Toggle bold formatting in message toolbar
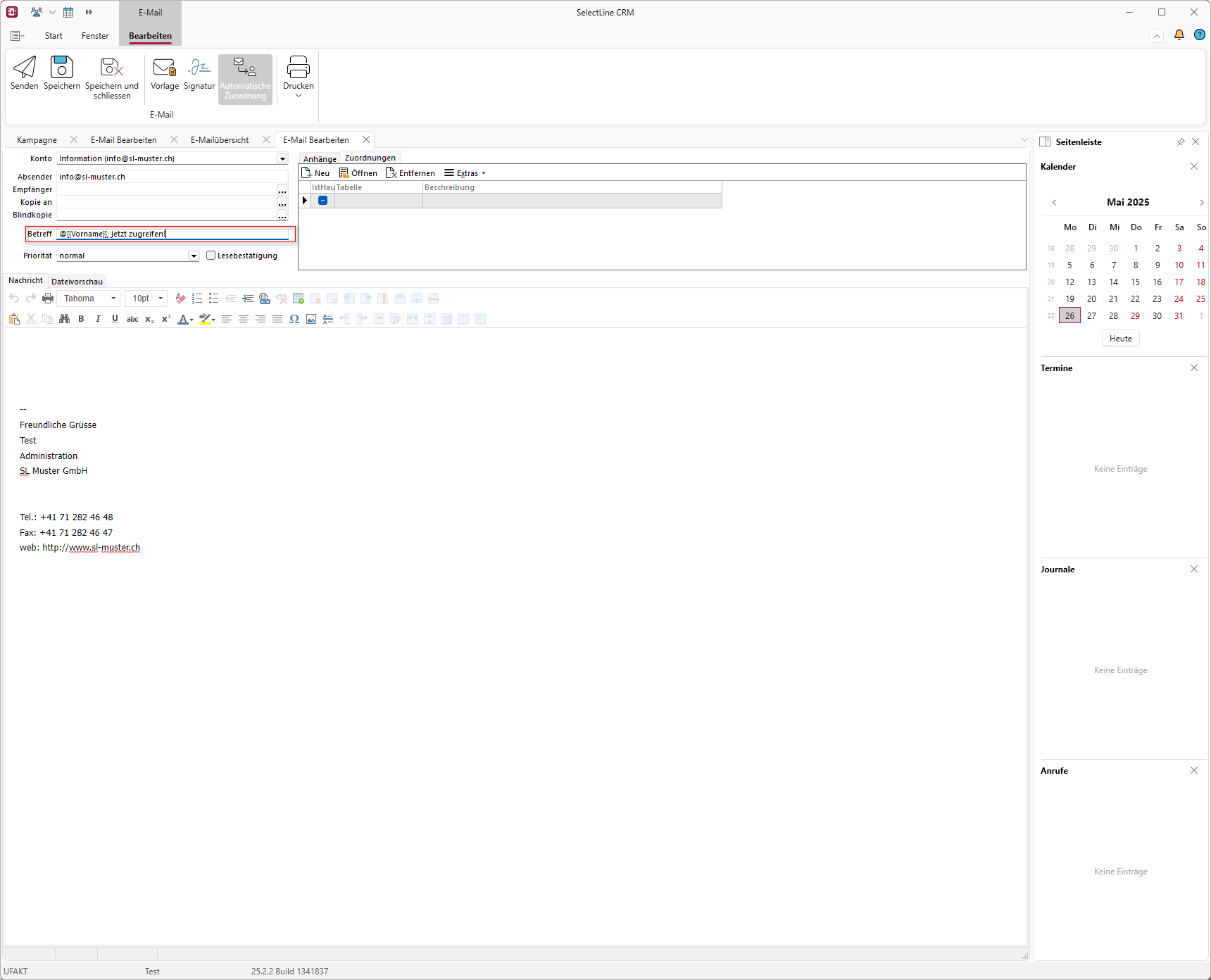 coord(81,319)
